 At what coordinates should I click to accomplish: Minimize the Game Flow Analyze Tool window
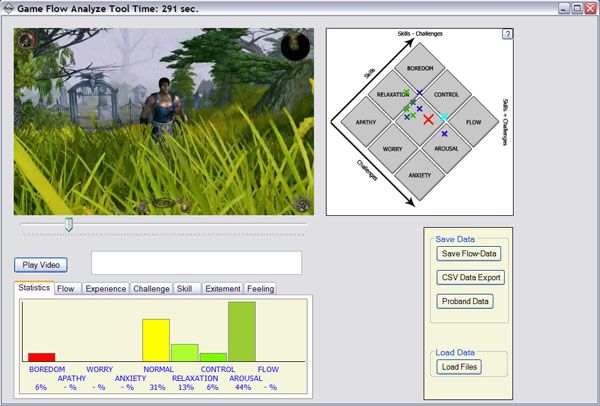(x=564, y=8)
